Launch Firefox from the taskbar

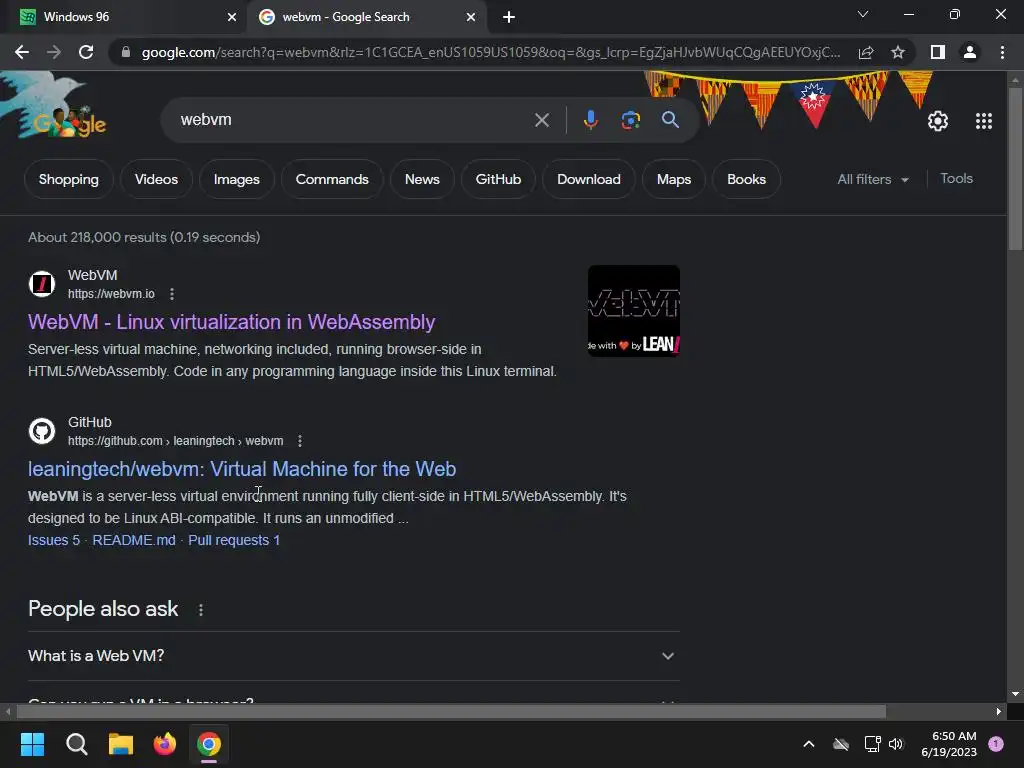165,744
